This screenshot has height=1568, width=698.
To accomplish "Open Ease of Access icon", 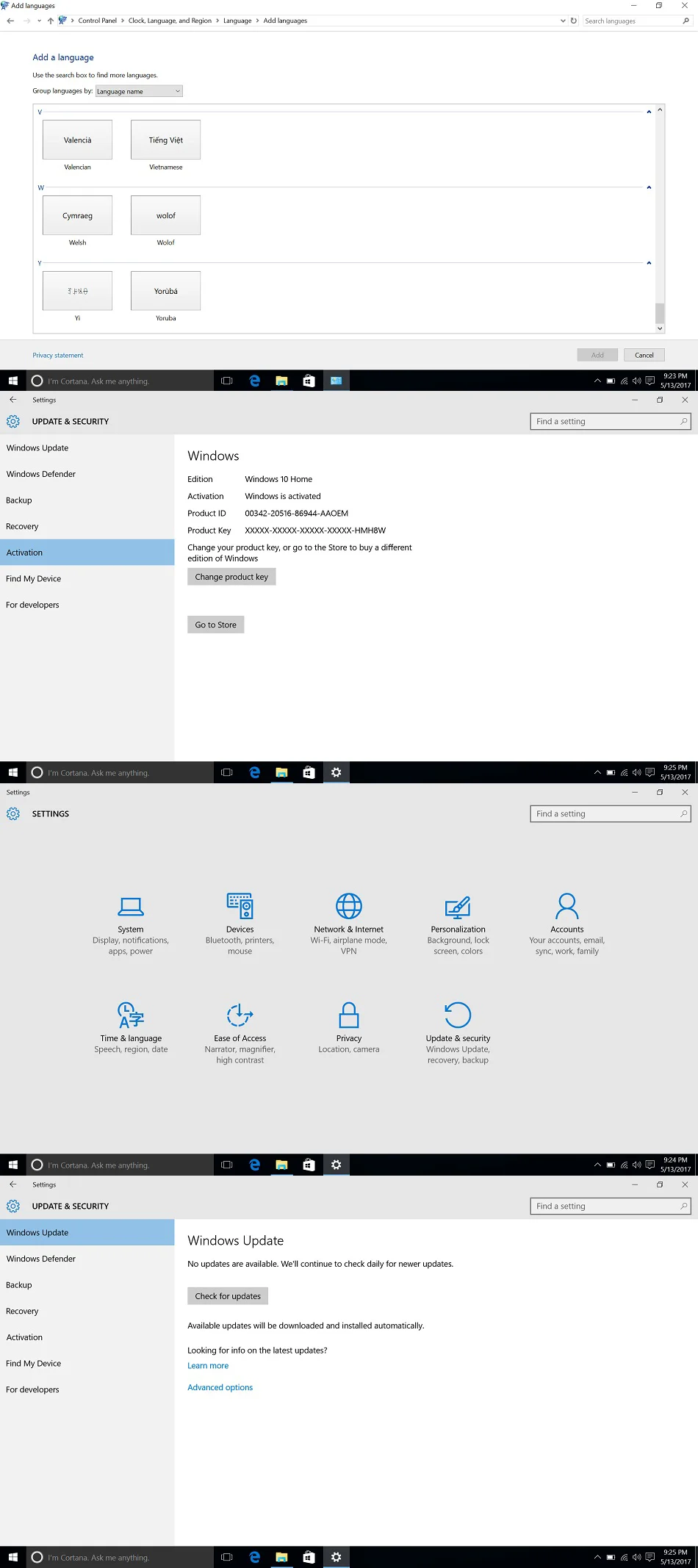I will click(x=240, y=1015).
